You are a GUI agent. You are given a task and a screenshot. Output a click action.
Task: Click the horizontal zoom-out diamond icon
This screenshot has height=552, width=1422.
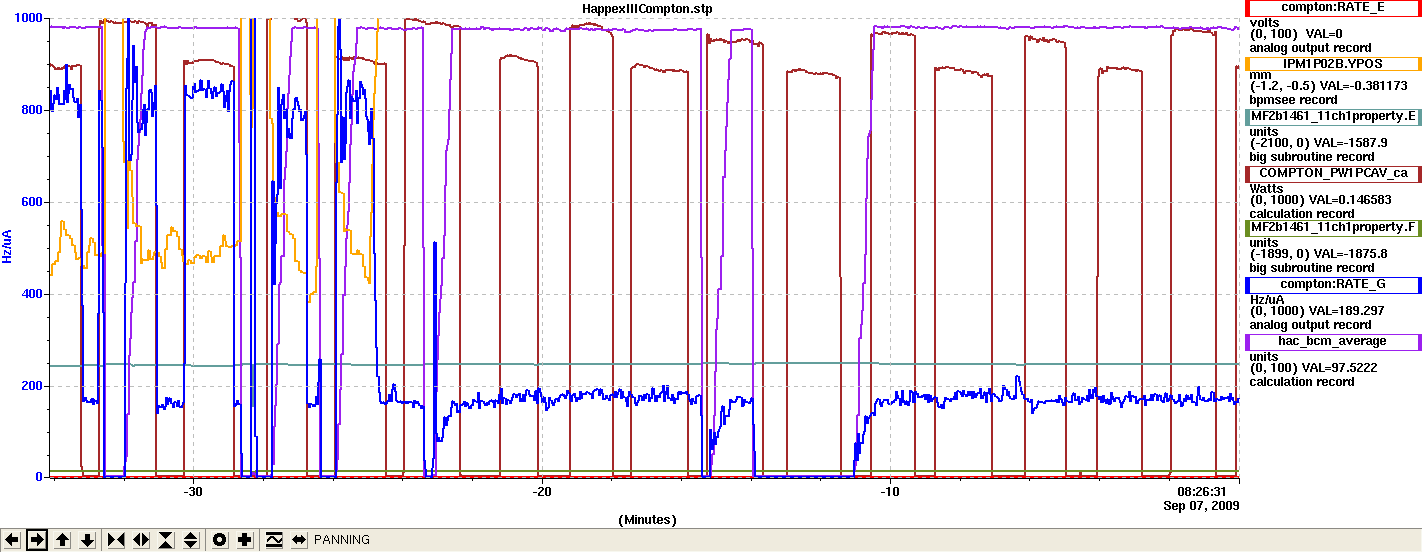point(140,540)
